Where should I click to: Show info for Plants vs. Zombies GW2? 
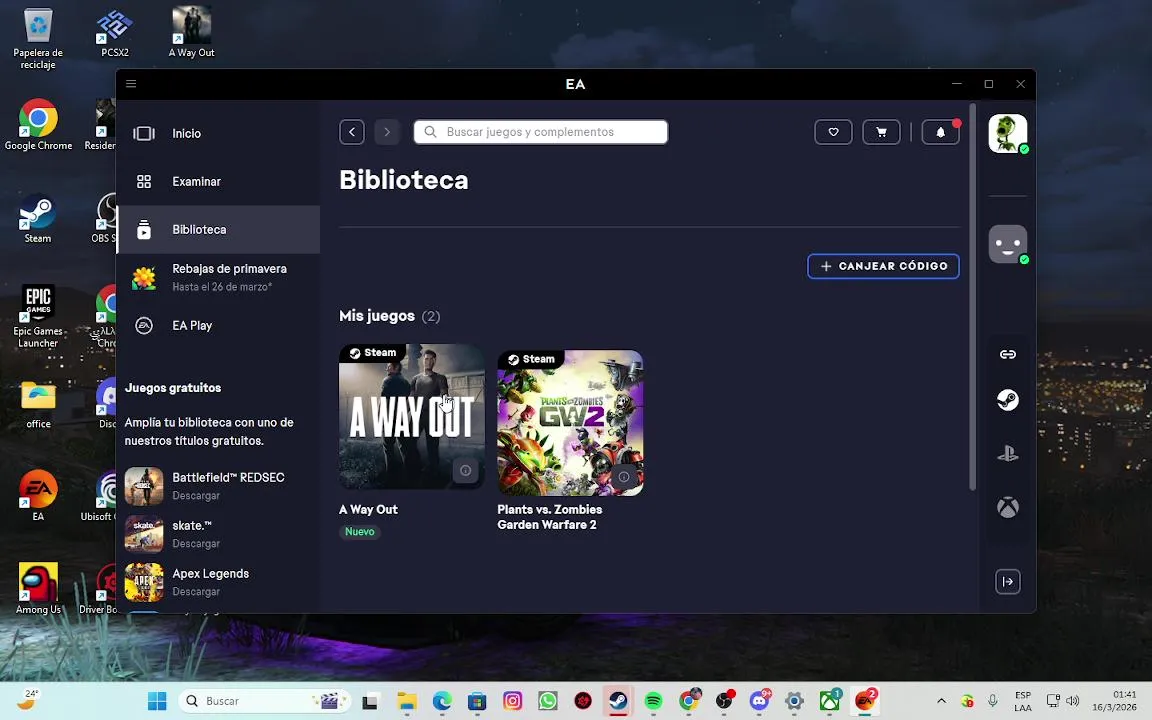(624, 477)
